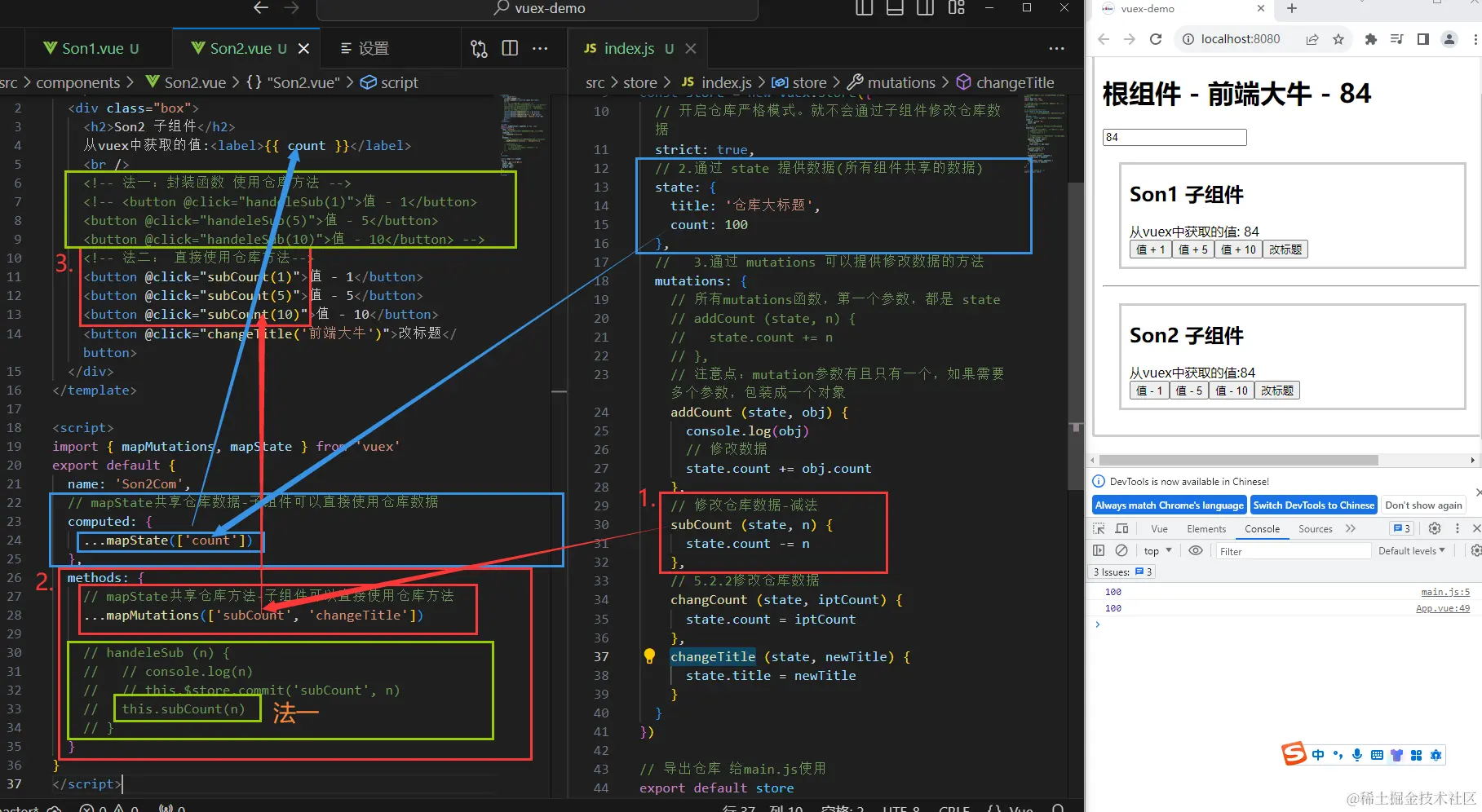The width and height of the screenshot is (1482, 812).
Task: Open Customize Layout icon in VS Code title bar
Action: [x=956, y=8]
